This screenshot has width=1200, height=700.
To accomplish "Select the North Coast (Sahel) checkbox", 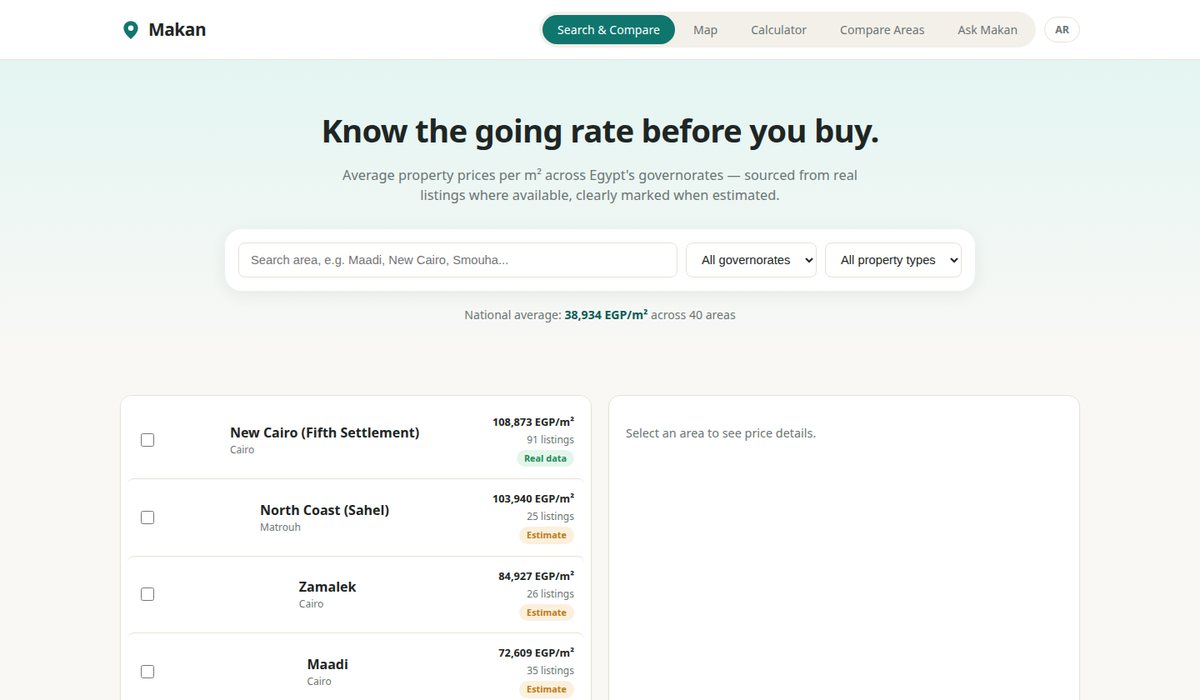I will pos(148,517).
